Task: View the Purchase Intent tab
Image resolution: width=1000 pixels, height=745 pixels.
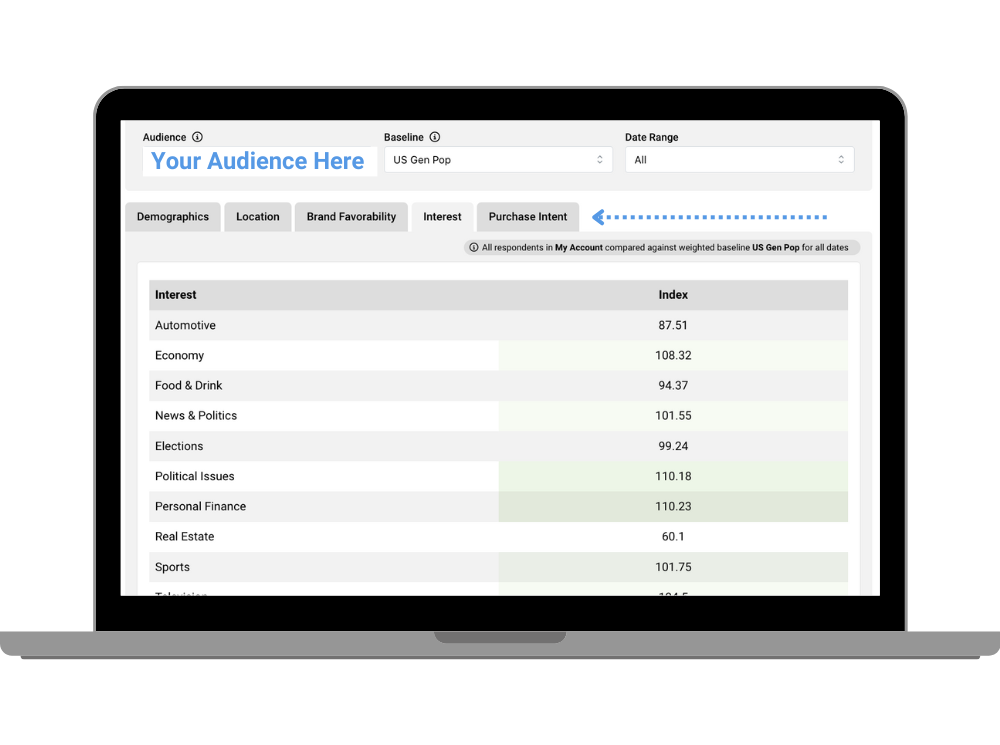Action: (x=527, y=216)
